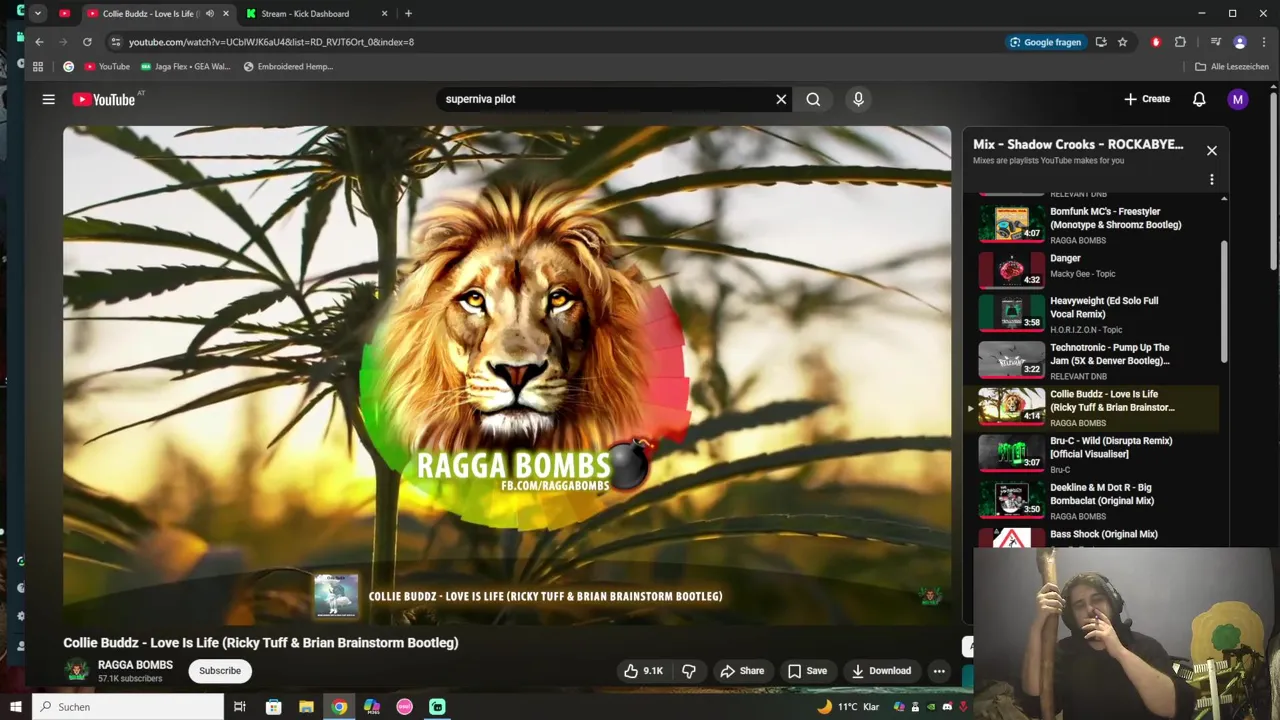1280x720 pixels.
Task: Expand the Alle Lesezeichen bookmarks folder
Action: pyautogui.click(x=1232, y=67)
